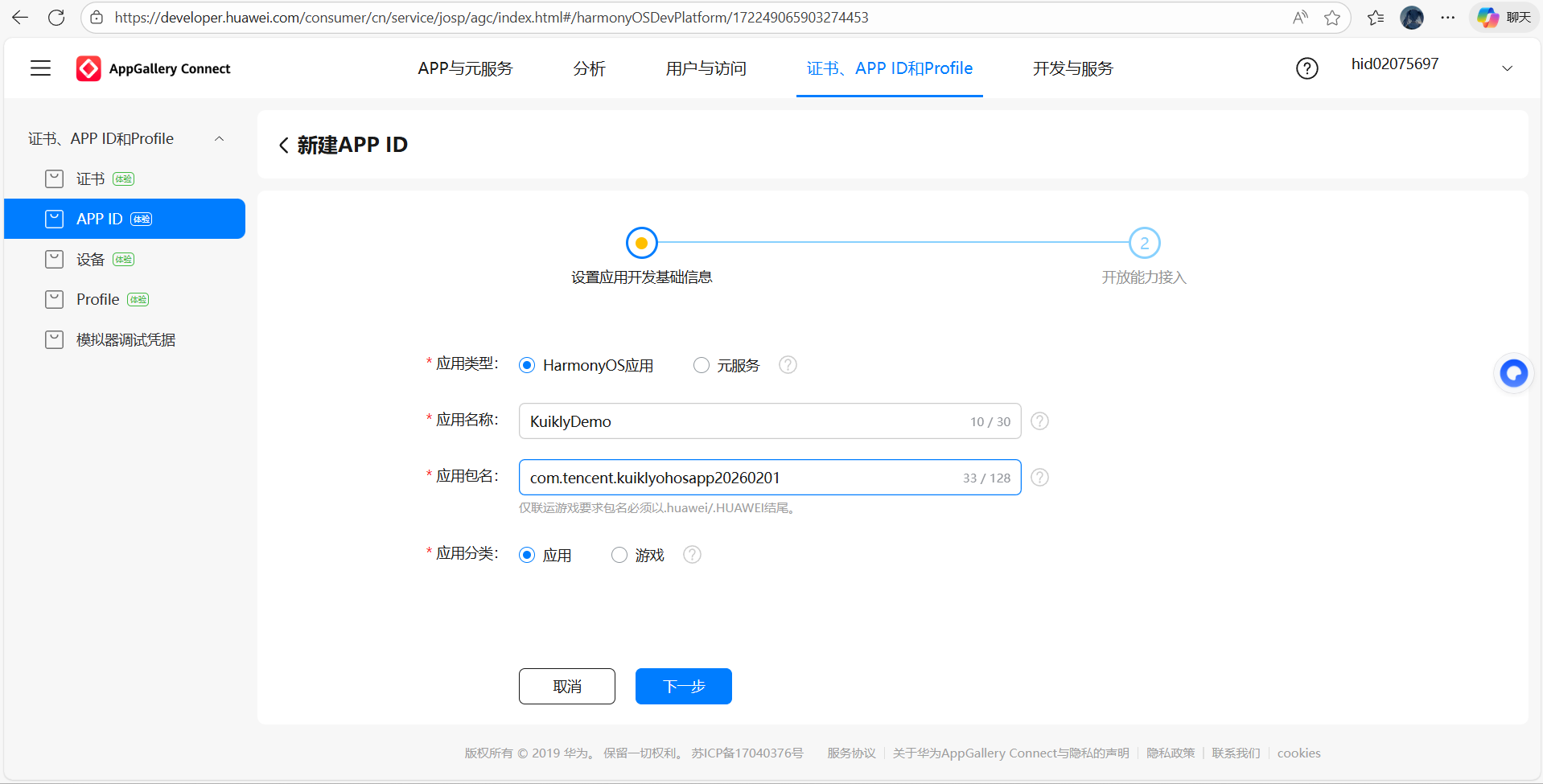Click the help icon beside 元服务 option
Viewport: 1543px width, 784px height.
coord(787,365)
